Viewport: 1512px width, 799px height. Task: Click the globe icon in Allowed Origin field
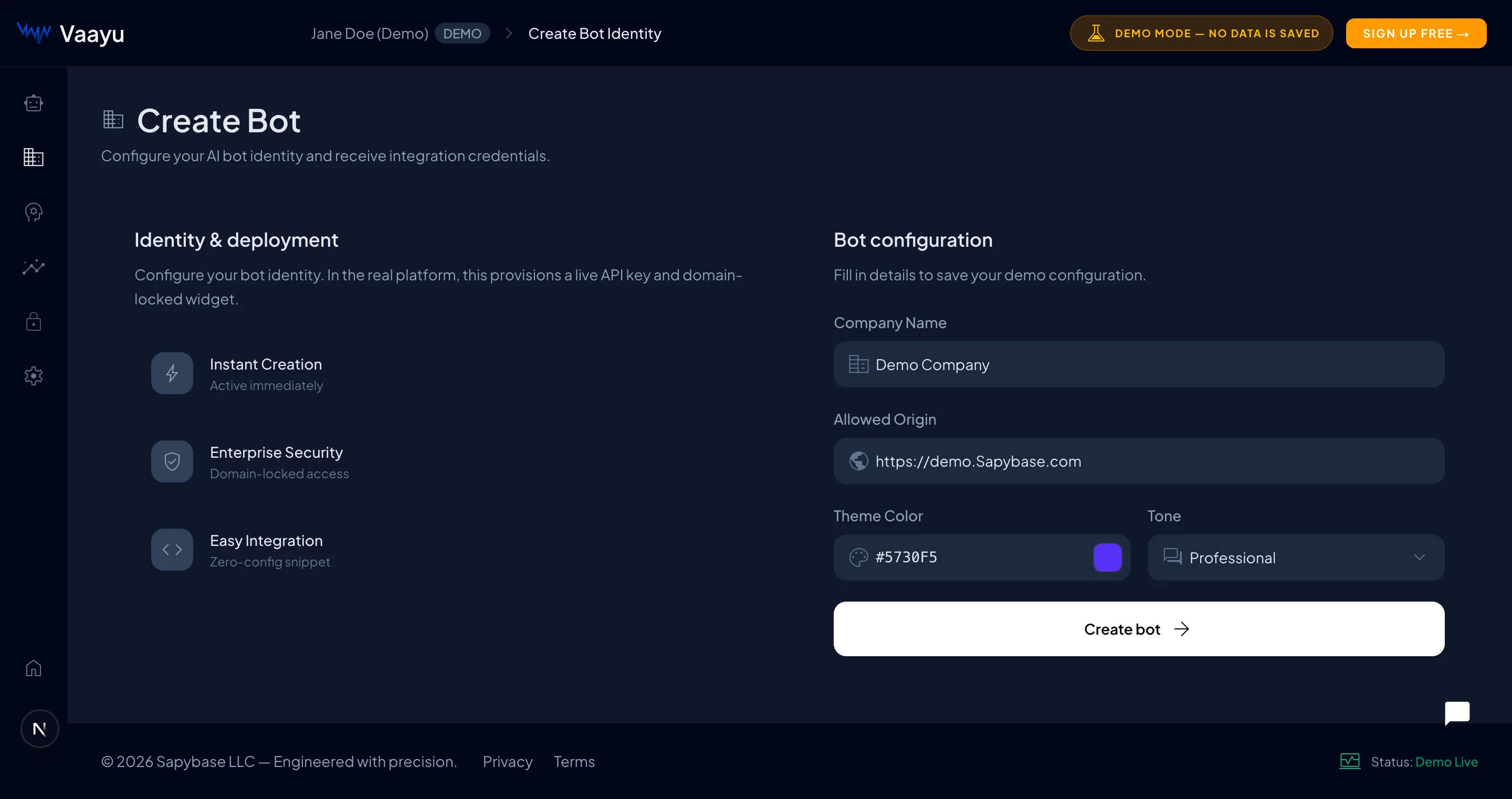858,461
